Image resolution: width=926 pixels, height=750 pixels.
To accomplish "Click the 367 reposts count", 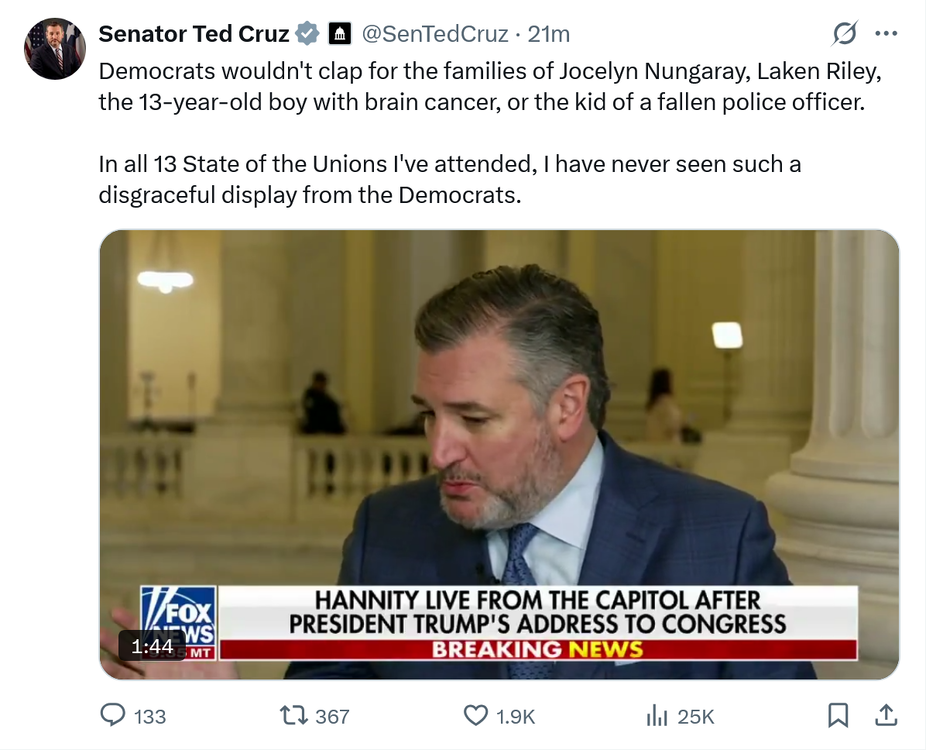I will [x=332, y=716].
